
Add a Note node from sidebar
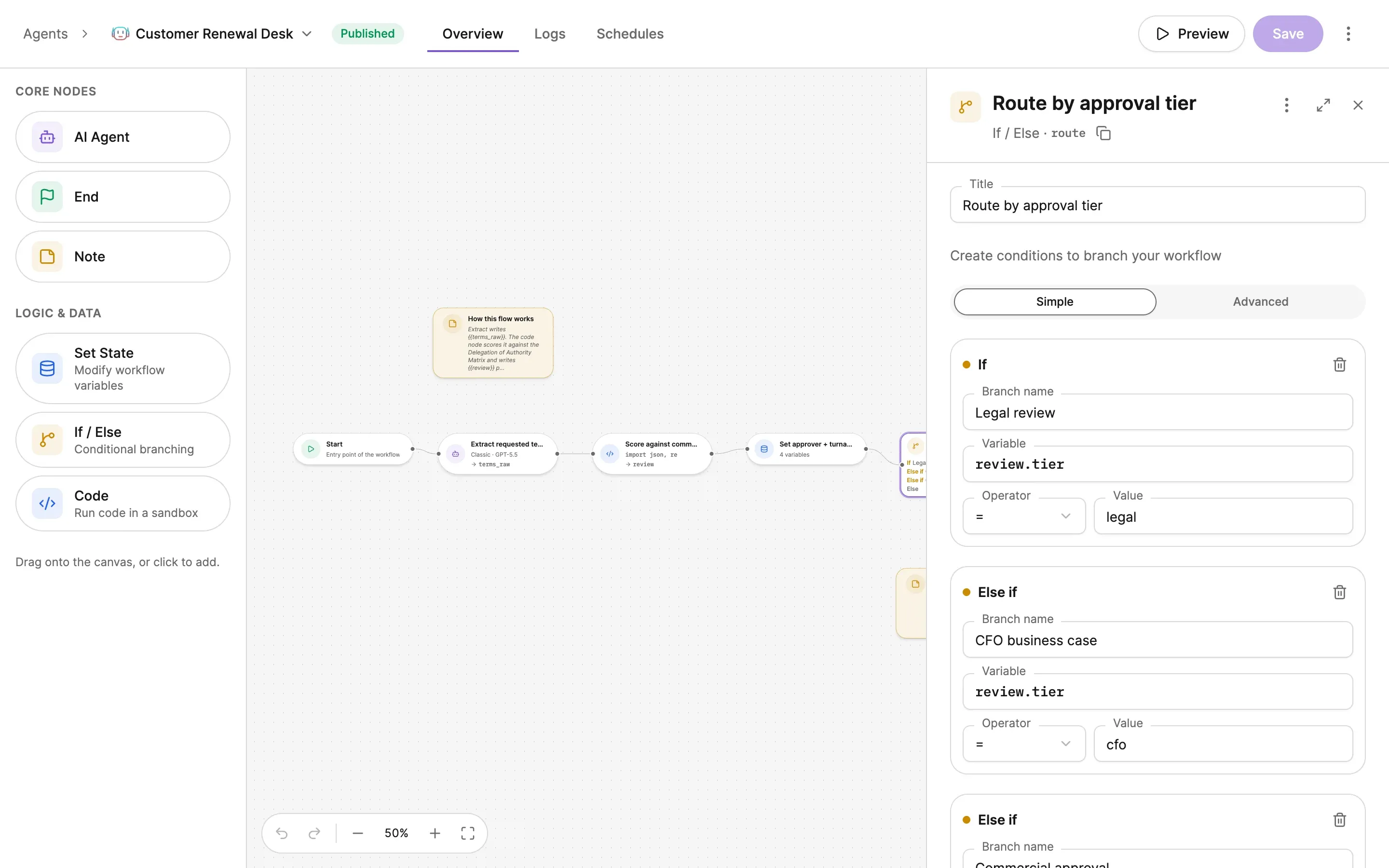tap(123, 256)
